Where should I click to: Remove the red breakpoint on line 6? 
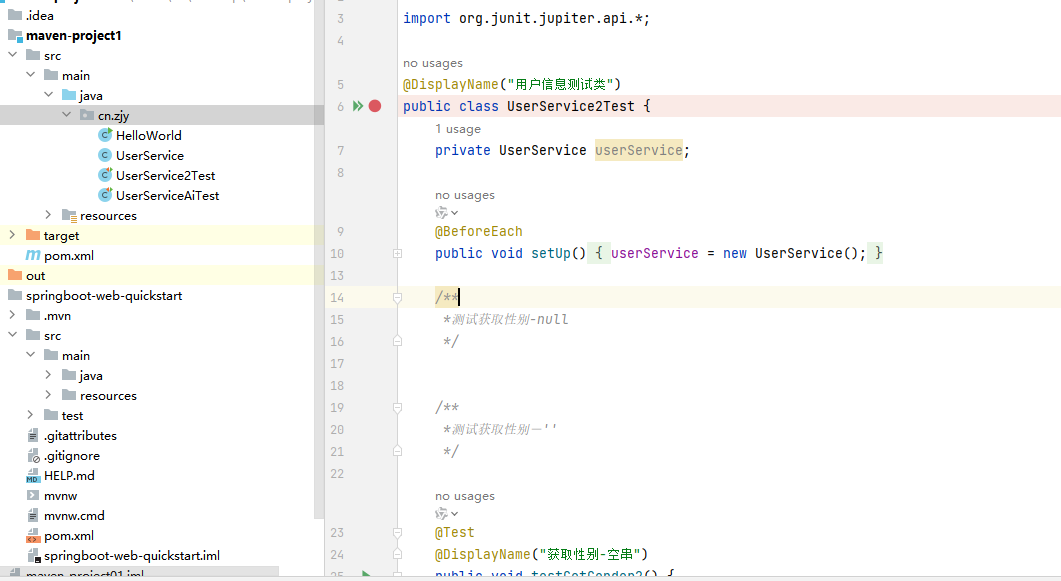(x=375, y=106)
